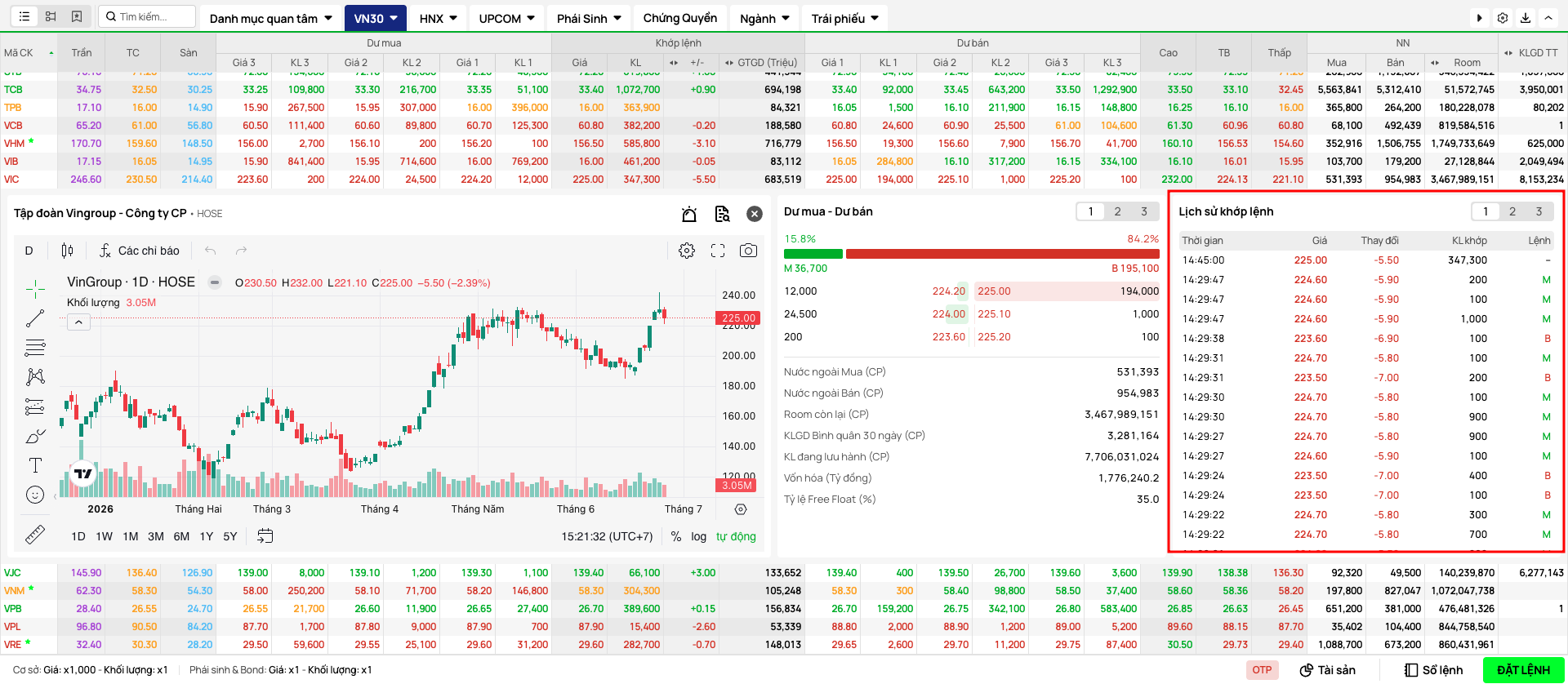Select page 2 in Lịch sử khớp lệnh
The width and height of the screenshot is (1568, 684).
tap(1512, 211)
